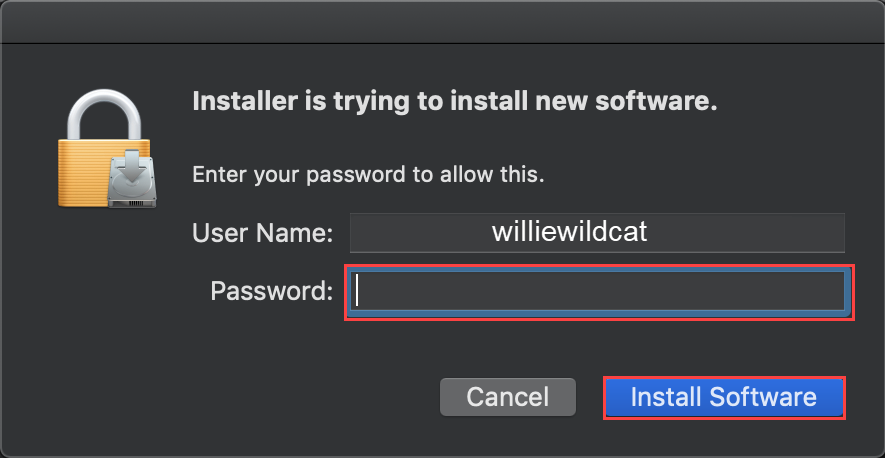
Task: Click the empty space left of the Cancel button
Action: click(300, 397)
